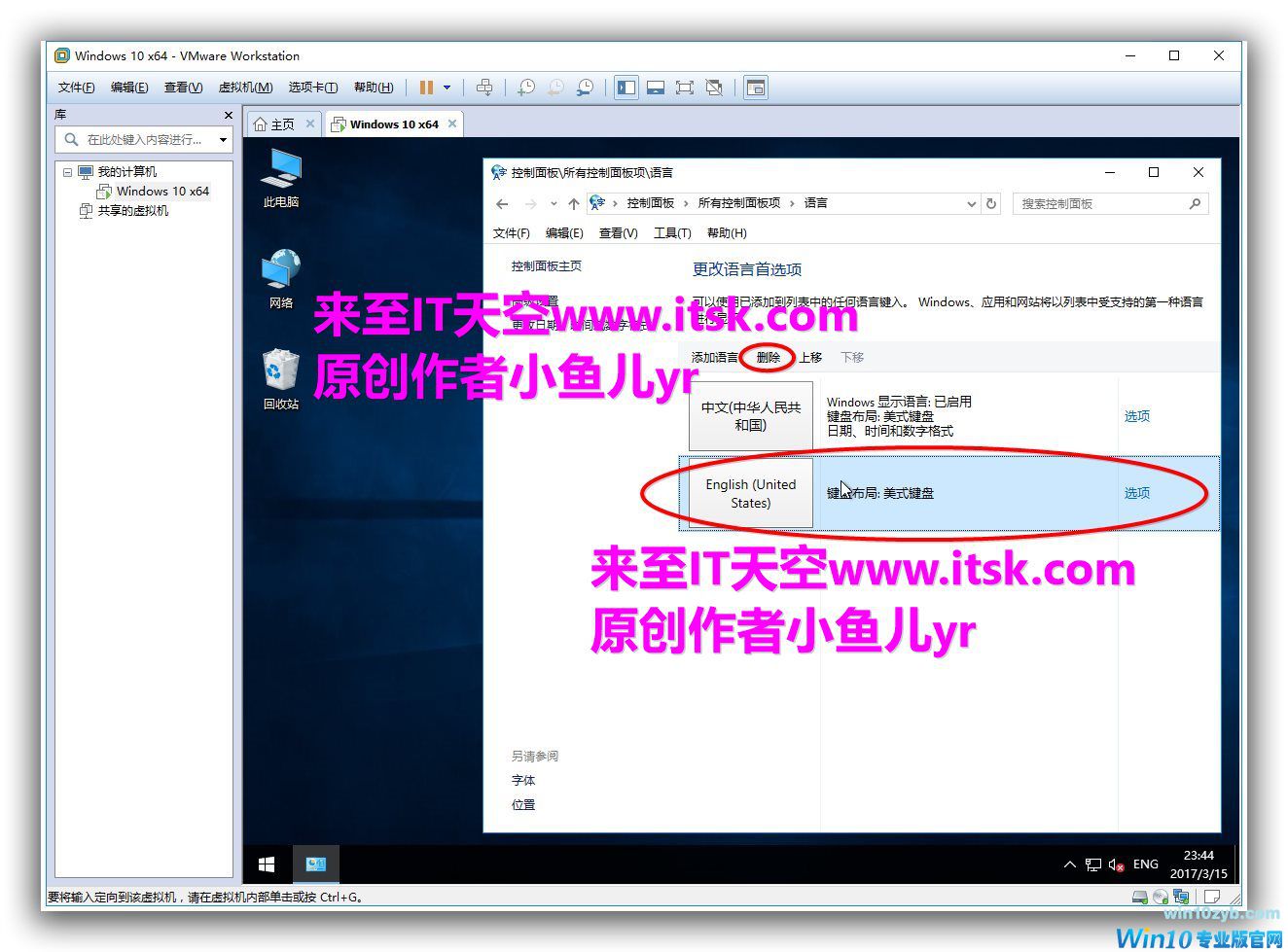The image size is (1288, 952).
Task: Open the 选项卡(T) menu
Action: point(313,88)
